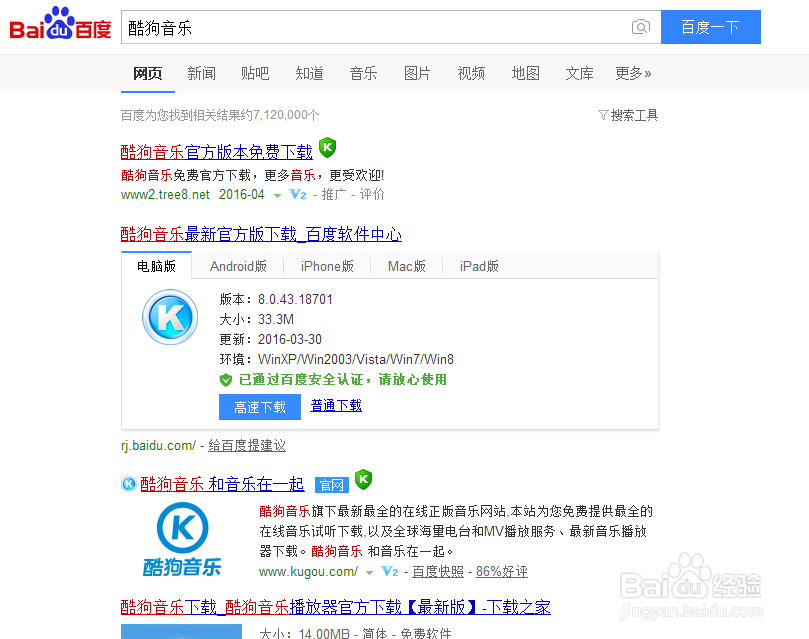Viewport: 809px width, 639px height.
Task: Click size value 33.3M
Action: pyautogui.click(x=276, y=319)
